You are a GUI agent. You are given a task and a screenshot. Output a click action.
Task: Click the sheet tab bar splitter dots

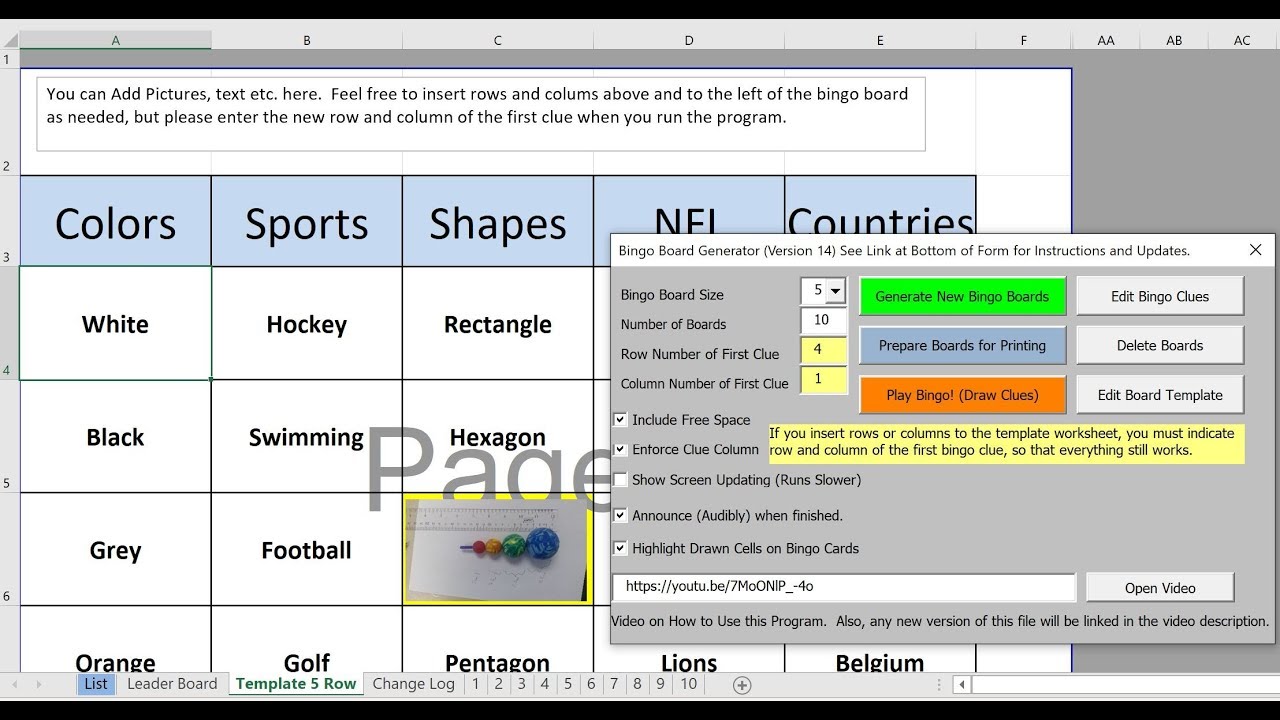click(x=939, y=685)
